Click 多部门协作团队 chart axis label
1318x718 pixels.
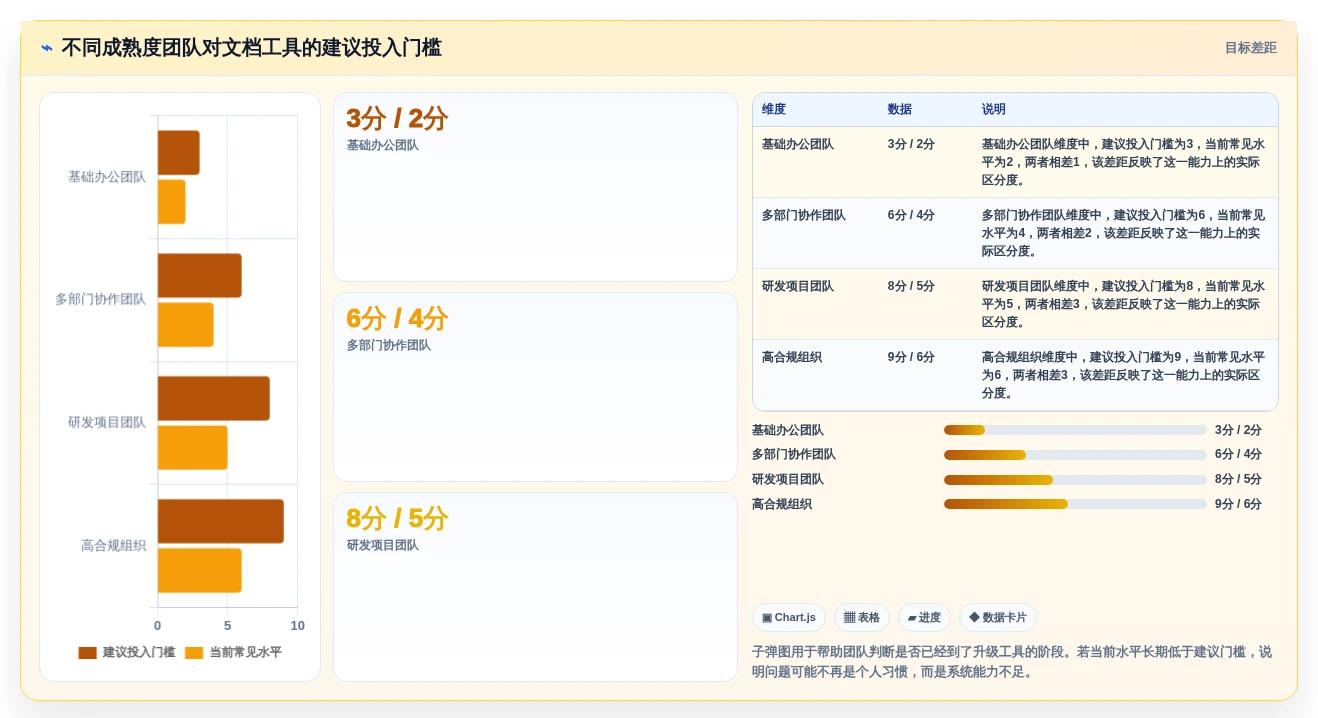[x=100, y=299]
